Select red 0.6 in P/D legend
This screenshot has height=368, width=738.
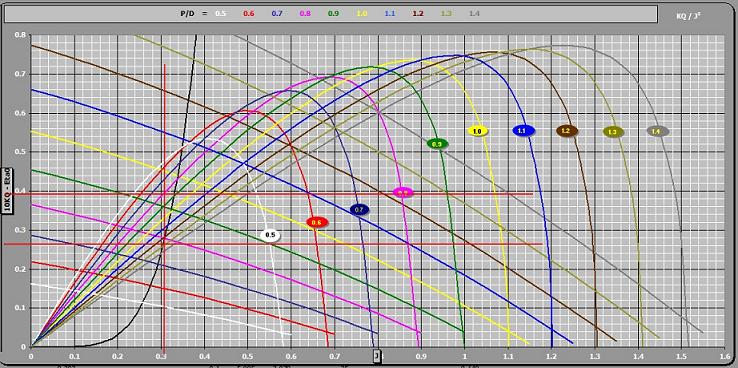point(249,14)
